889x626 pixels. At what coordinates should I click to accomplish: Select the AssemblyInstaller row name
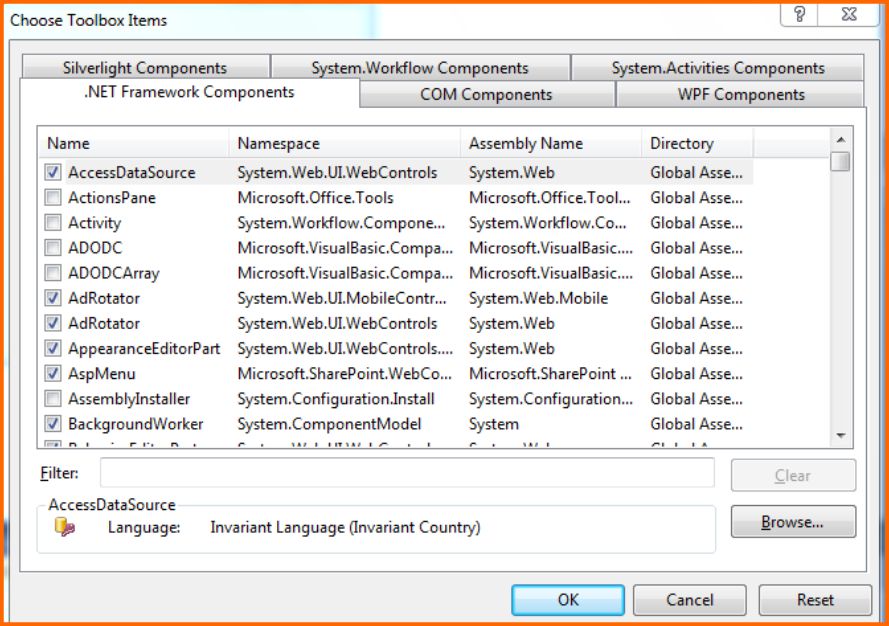click(129, 399)
